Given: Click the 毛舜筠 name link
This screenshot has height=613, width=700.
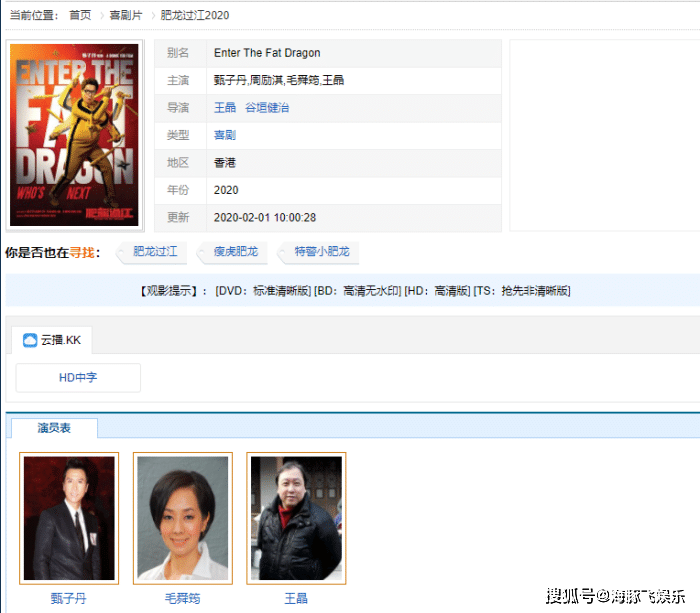Looking at the screenshot, I should pos(182,598).
